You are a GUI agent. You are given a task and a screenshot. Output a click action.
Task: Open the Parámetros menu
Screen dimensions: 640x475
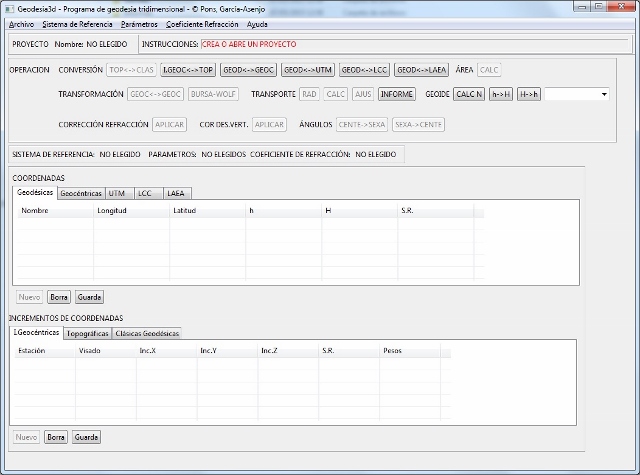tap(139, 23)
